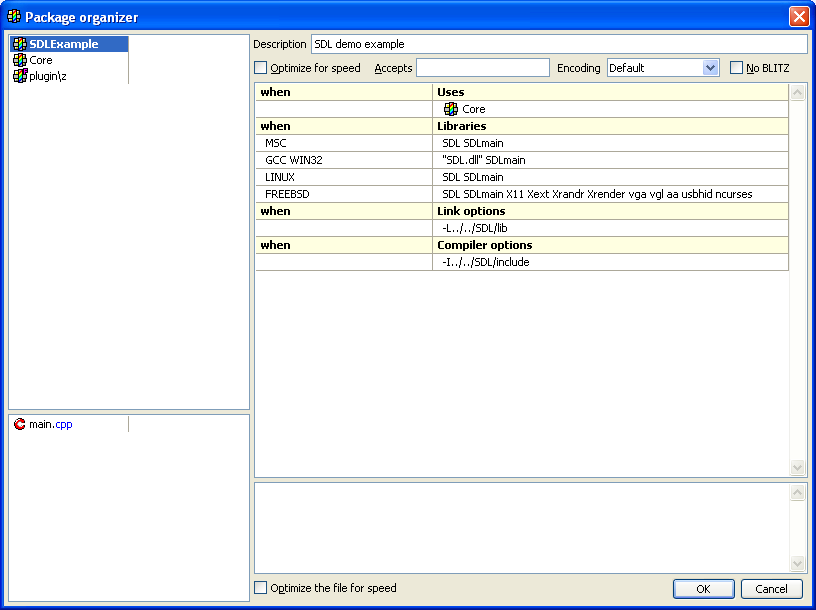816x610 pixels.
Task: Select the GCC WIN32 libraries row
Action: (x=521, y=160)
